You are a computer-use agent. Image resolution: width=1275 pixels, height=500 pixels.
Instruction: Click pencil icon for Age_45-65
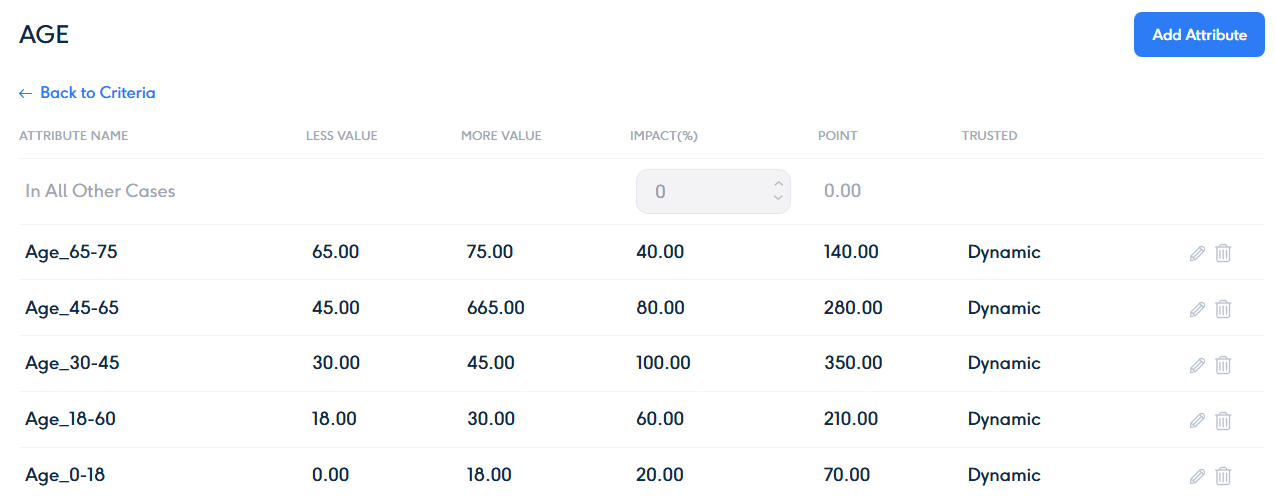click(1197, 309)
